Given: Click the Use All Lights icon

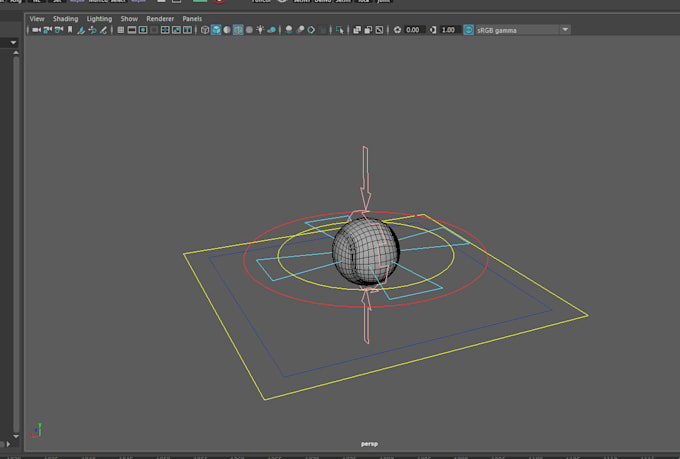Looking at the screenshot, I should [x=260, y=30].
